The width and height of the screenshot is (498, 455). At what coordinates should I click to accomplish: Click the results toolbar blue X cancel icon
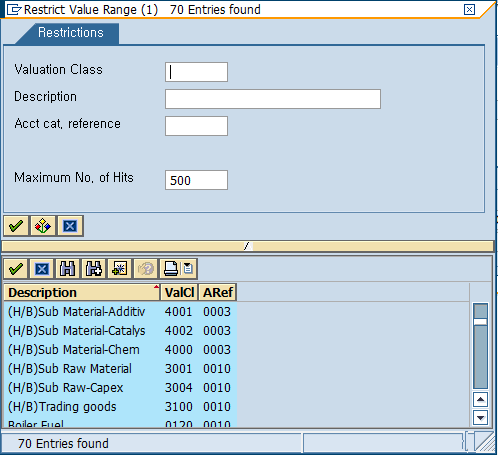coord(42,269)
